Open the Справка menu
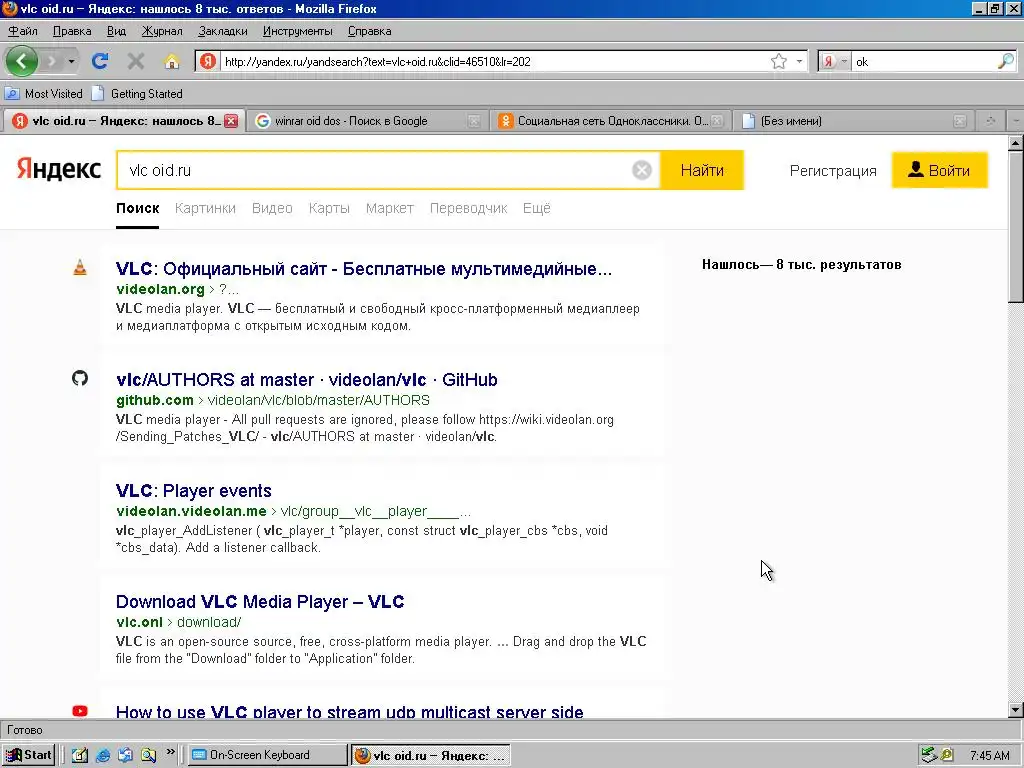This screenshot has height=768, width=1024. [x=370, y=31]
